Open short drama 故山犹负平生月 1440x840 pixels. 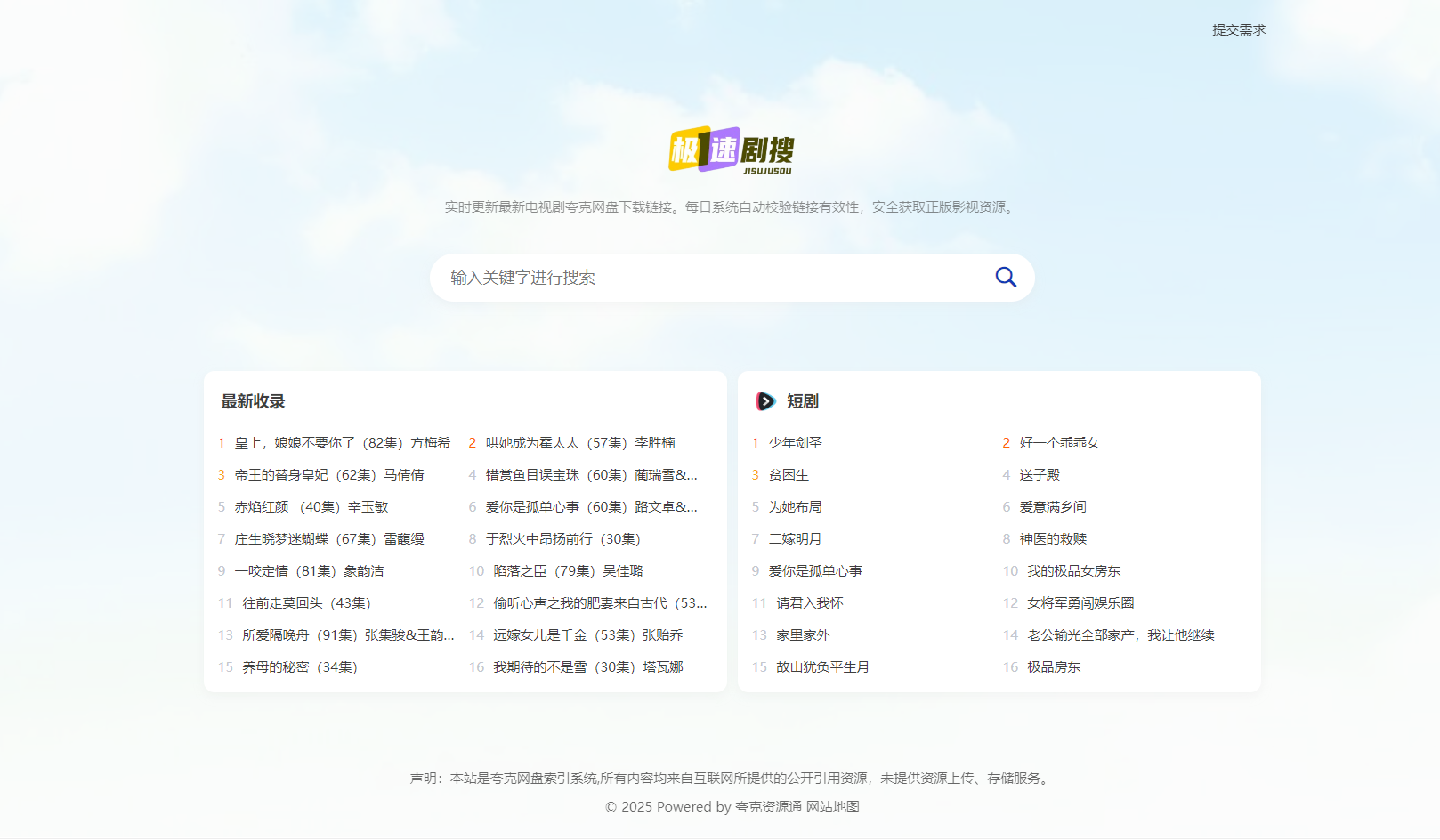[x=823, y=667]
